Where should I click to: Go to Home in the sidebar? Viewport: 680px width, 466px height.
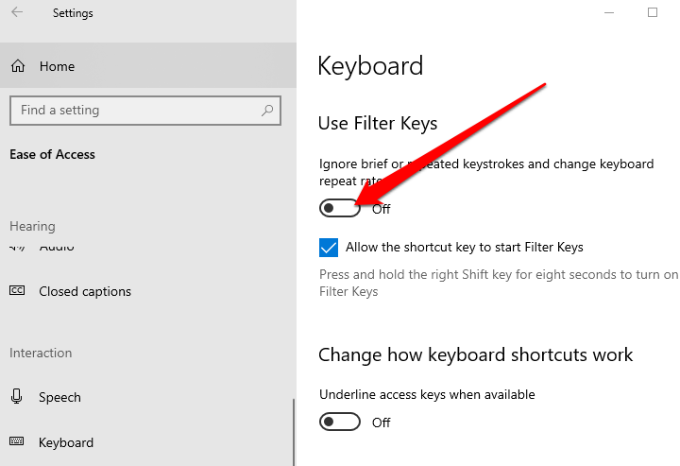(x=57, y=67)
